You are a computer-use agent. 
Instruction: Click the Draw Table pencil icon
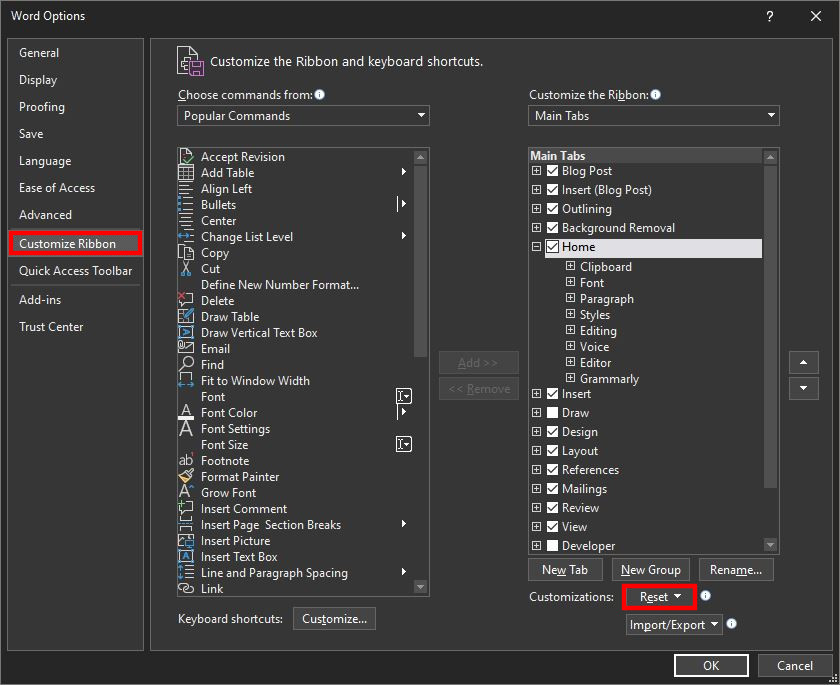click(x=186, y=317)
